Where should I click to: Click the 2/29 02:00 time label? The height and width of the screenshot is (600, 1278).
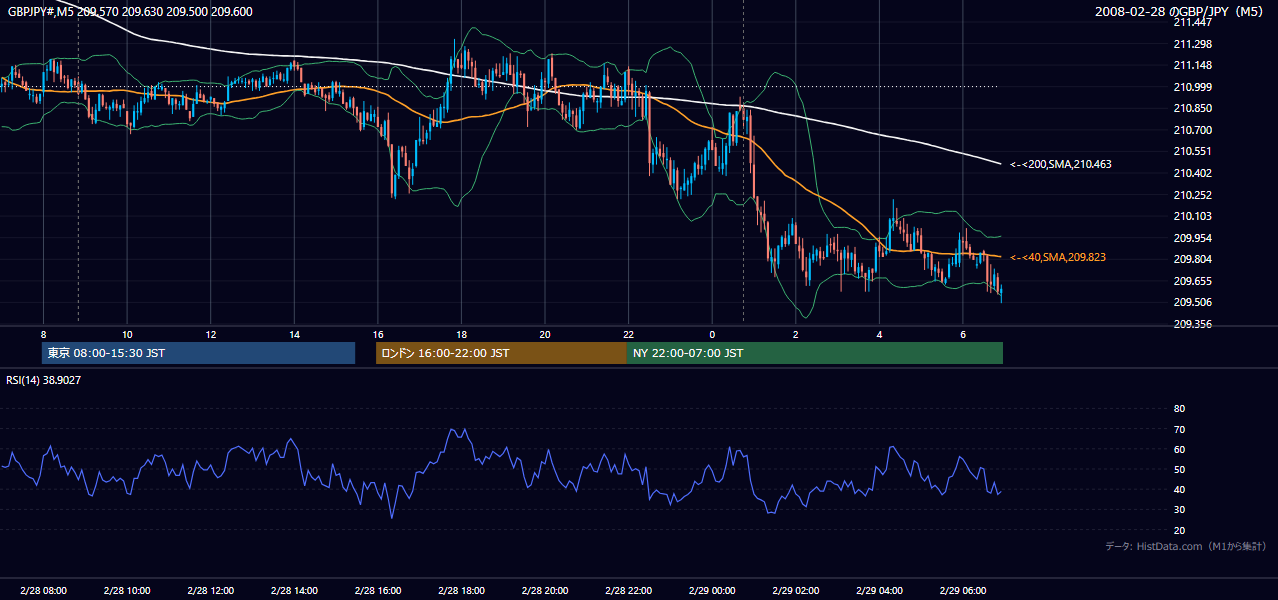click(x=795, y=591)
